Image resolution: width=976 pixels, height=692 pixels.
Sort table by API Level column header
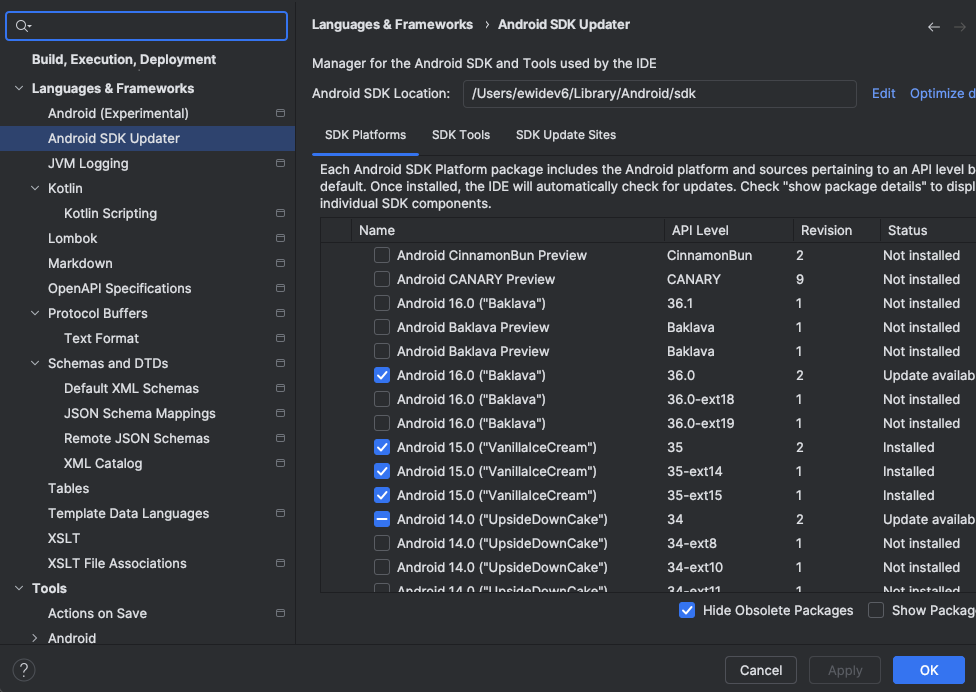tap(729, 230)
